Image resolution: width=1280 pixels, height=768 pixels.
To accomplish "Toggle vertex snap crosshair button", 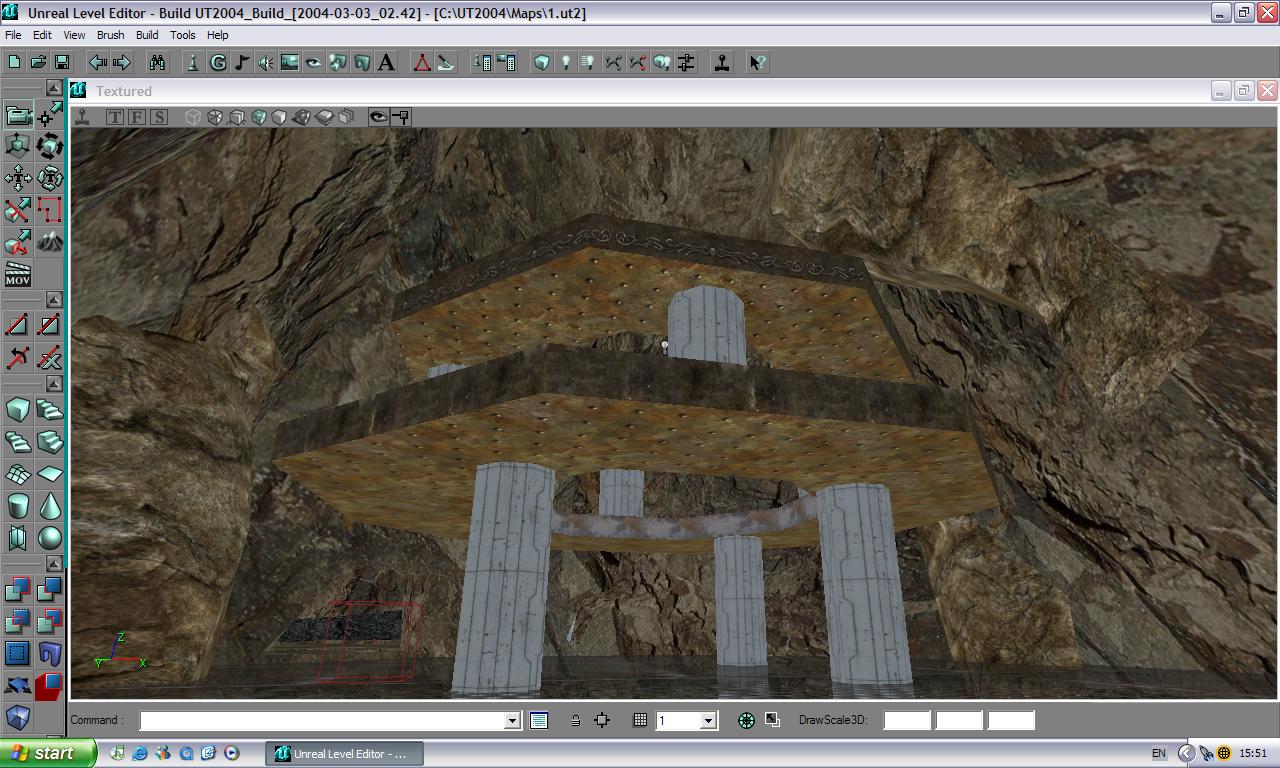I will pos(602,720).
